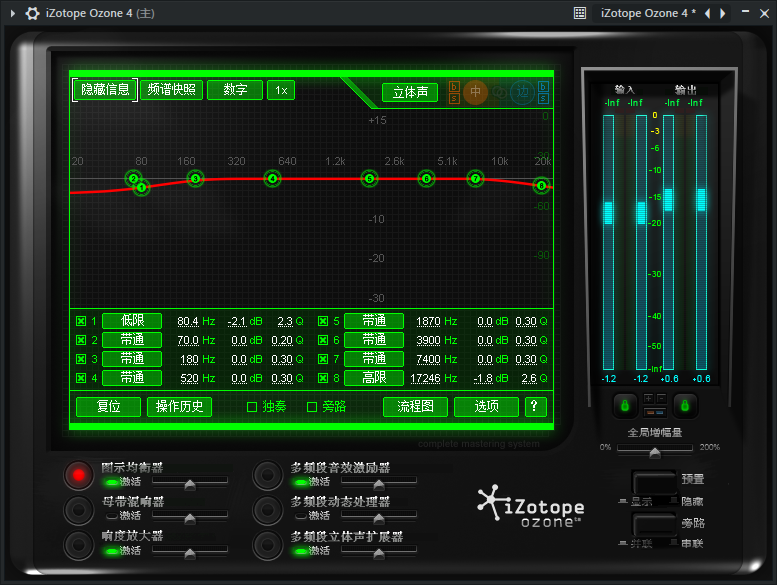
Task: Expand the plugin menu arrow in title bar
Action: (x=13, y=13)
